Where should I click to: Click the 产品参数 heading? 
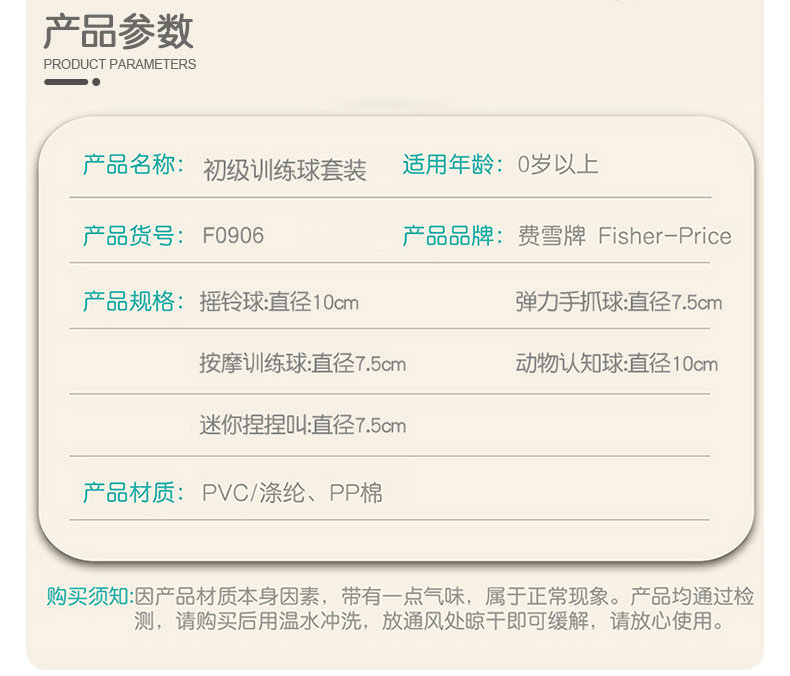coord(118,31)
